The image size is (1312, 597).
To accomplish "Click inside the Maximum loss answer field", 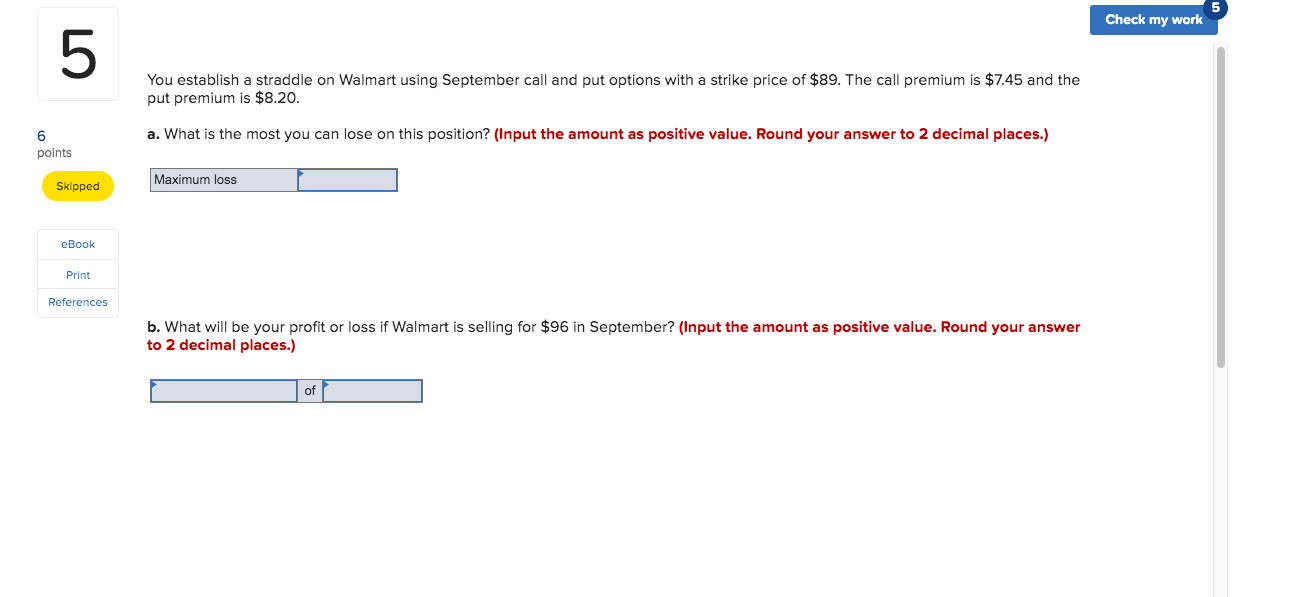I will pyautogui.click(x=347, y=180).
